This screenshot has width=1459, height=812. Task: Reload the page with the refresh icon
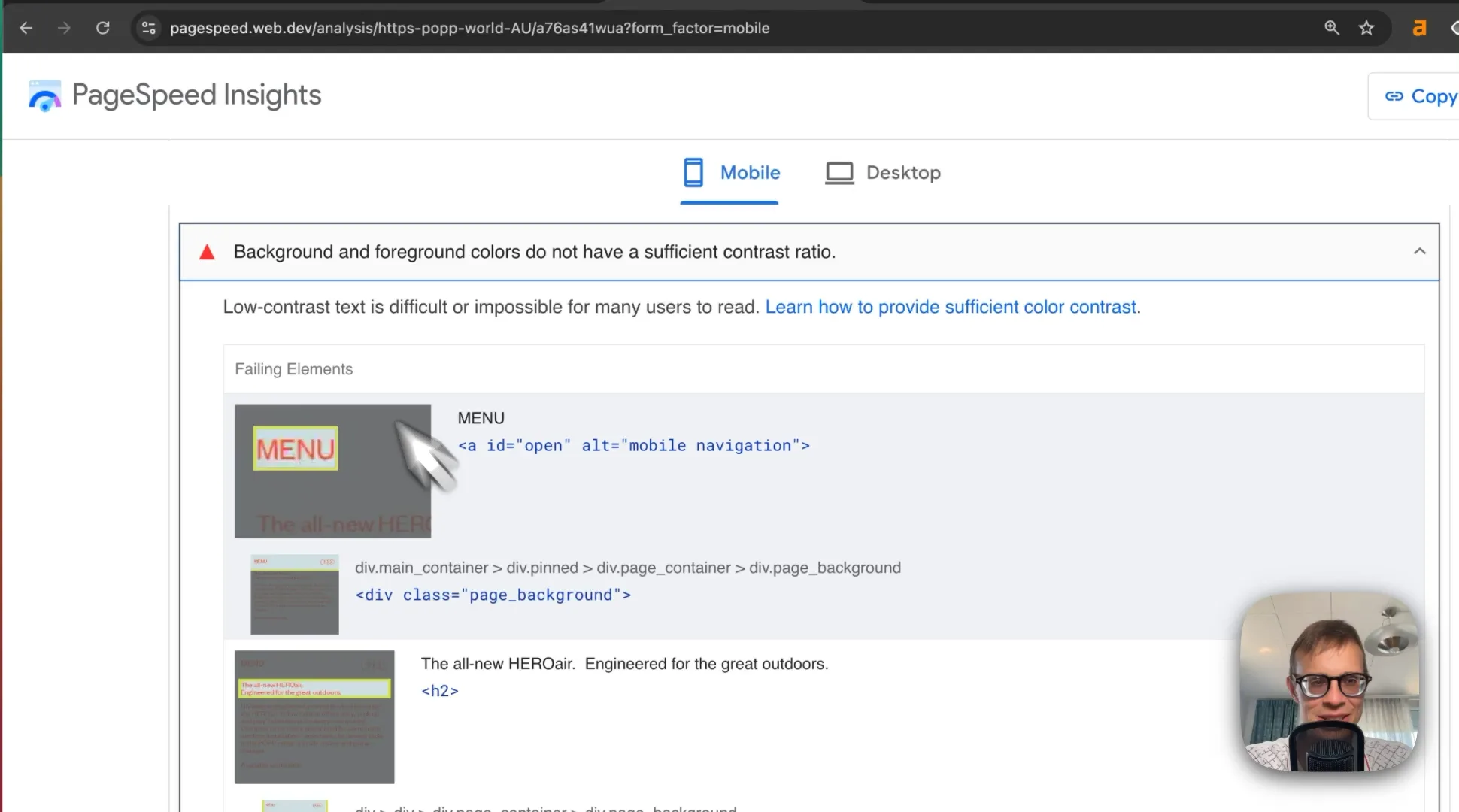click(103, 28)
